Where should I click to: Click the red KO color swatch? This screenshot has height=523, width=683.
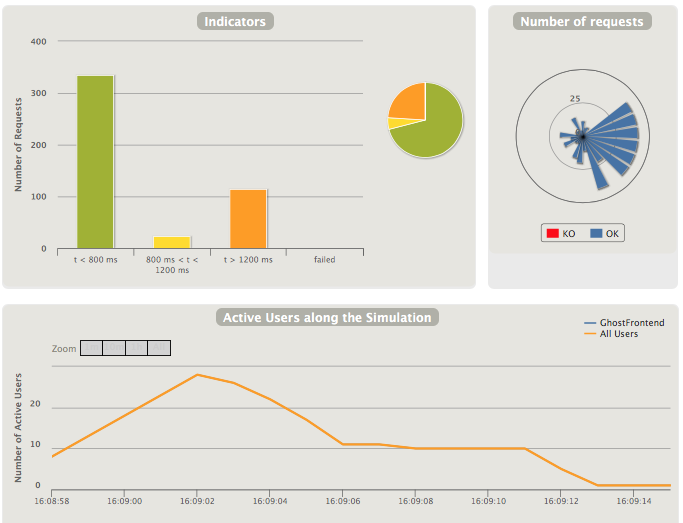tap(550, 233)
